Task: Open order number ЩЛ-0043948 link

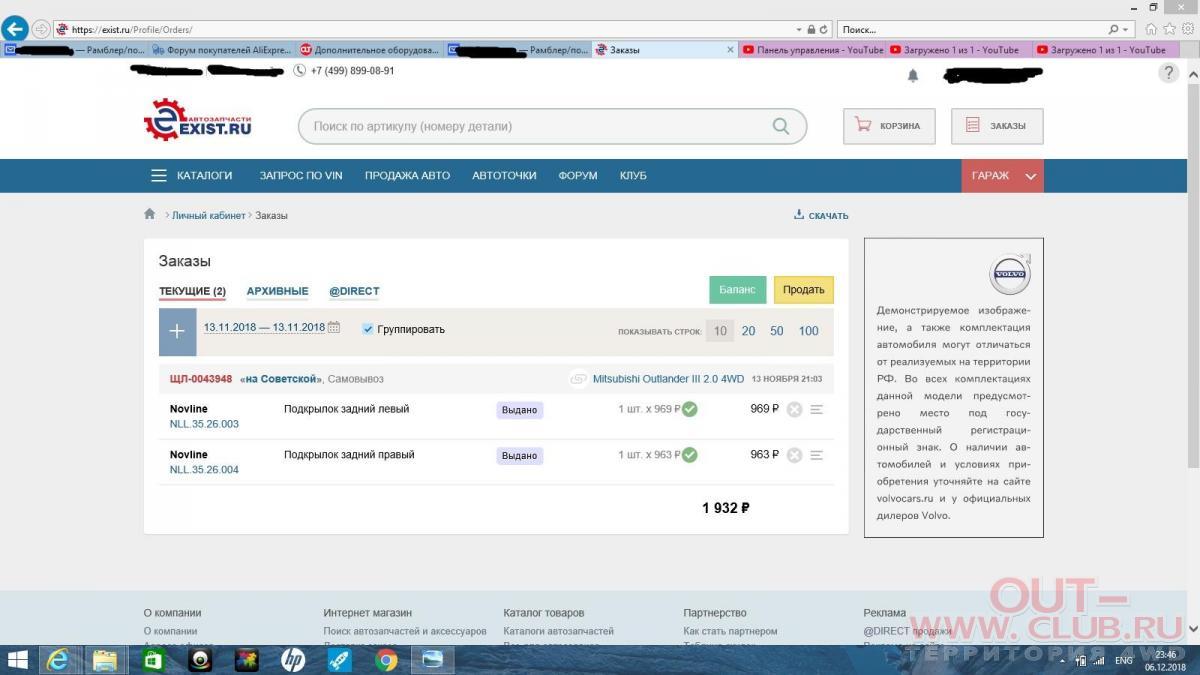Action: click(x=201, y=379)
